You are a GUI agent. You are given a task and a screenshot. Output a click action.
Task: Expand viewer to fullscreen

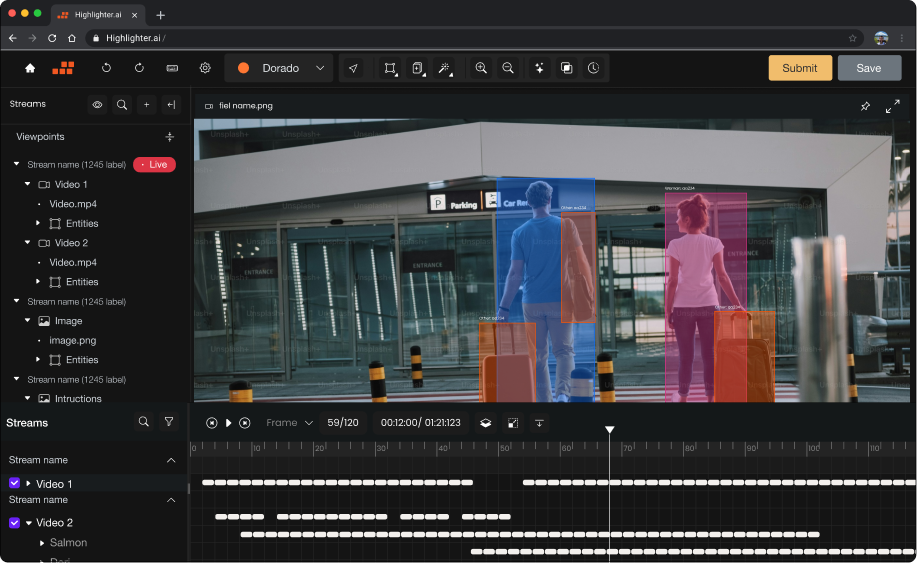892,106
